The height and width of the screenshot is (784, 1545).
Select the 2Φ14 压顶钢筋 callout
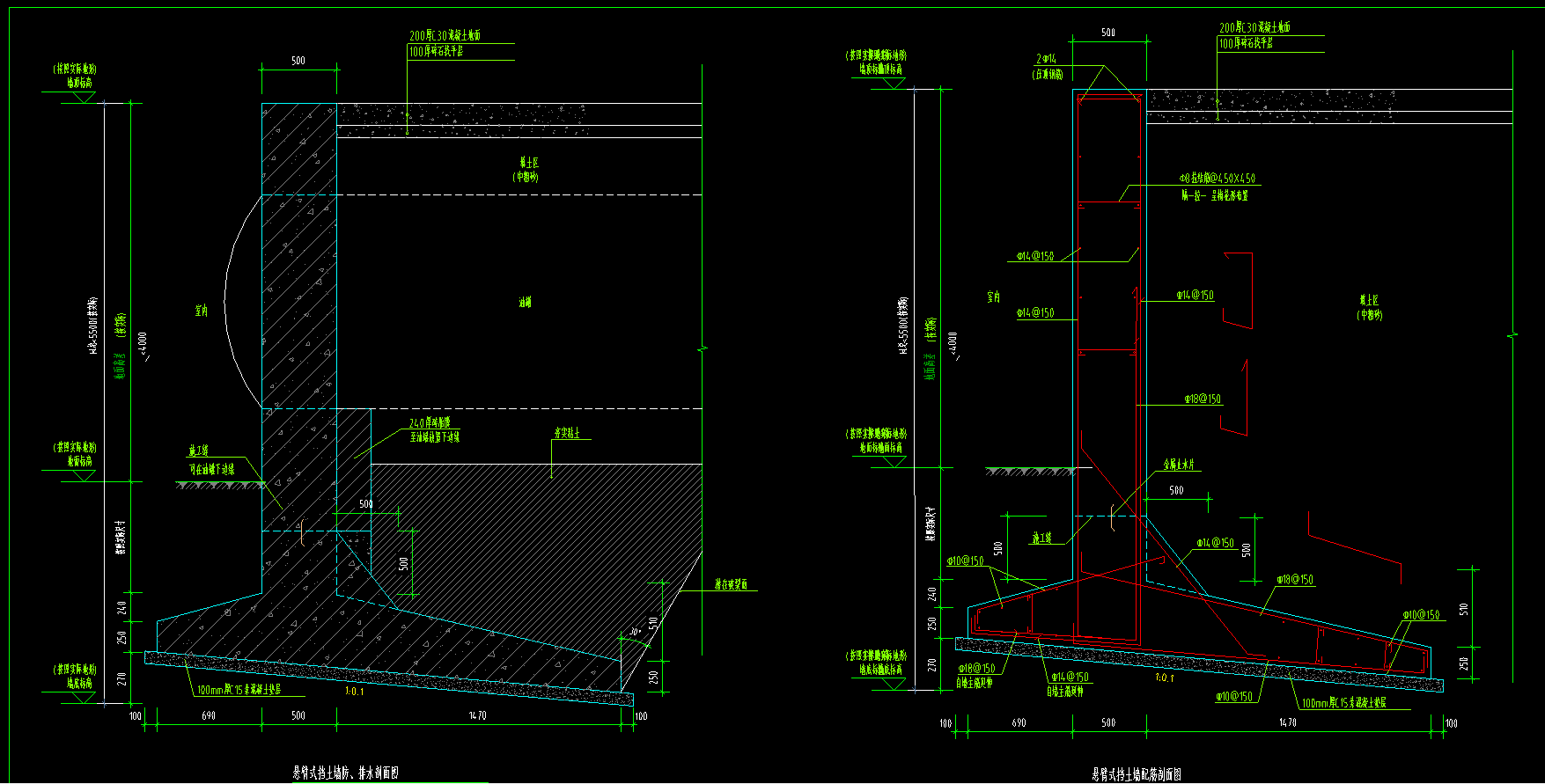pos(1048,67)
